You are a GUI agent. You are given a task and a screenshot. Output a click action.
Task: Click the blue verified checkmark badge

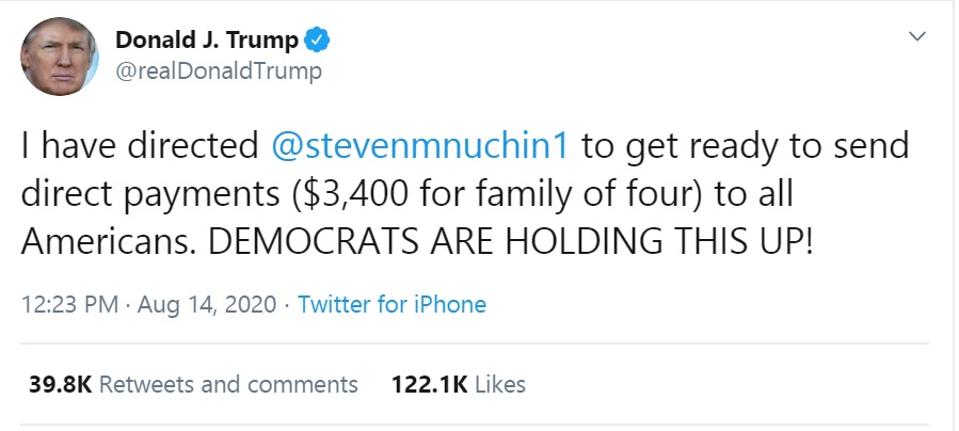[x=318, y=40]
